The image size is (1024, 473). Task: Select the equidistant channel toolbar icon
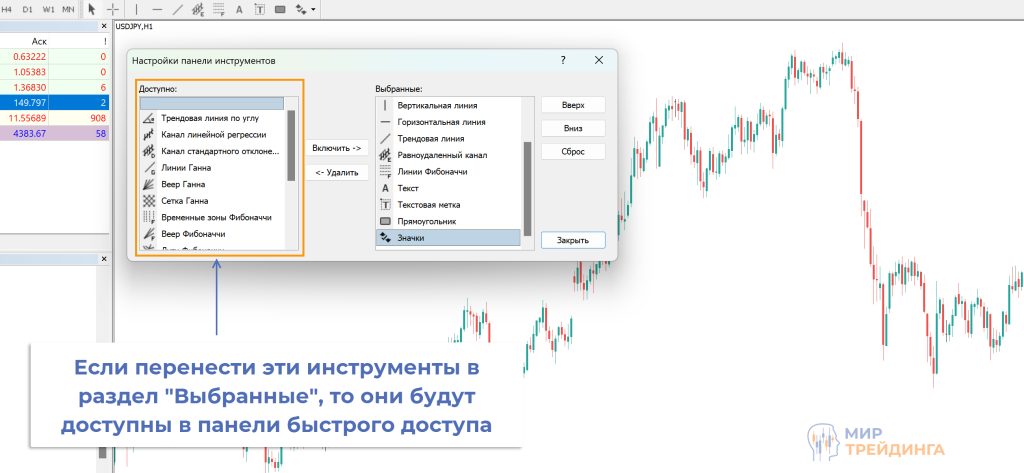click(197, 9)
